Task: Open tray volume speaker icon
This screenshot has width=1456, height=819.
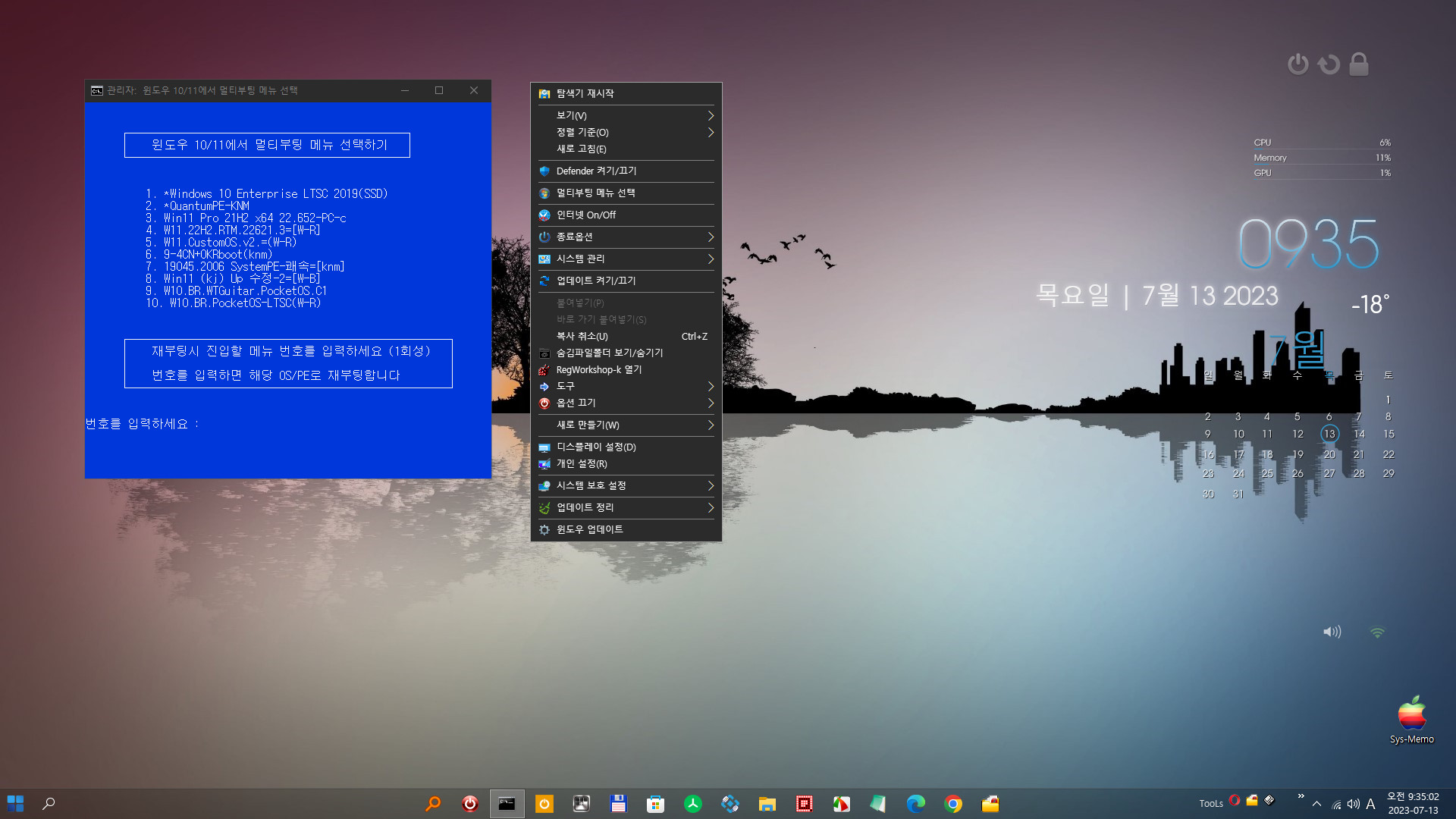Action: pyautogui.click(x=1354, y=804)
